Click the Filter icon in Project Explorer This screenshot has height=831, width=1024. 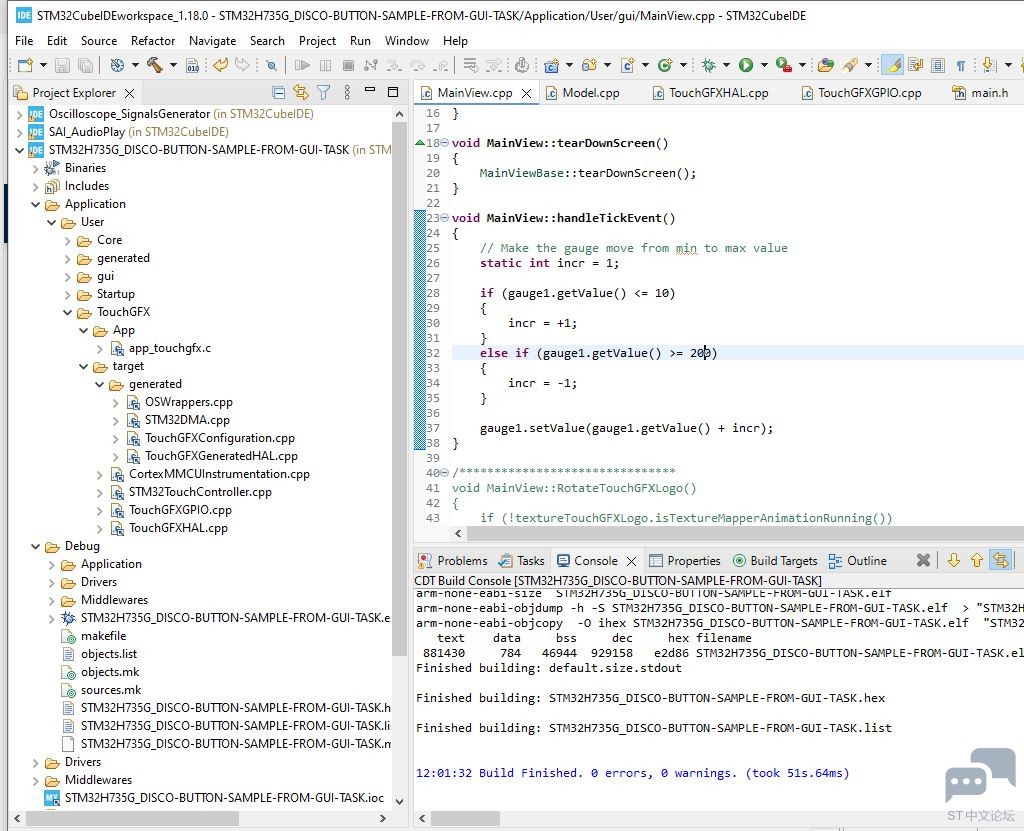[x=323, y=92]
